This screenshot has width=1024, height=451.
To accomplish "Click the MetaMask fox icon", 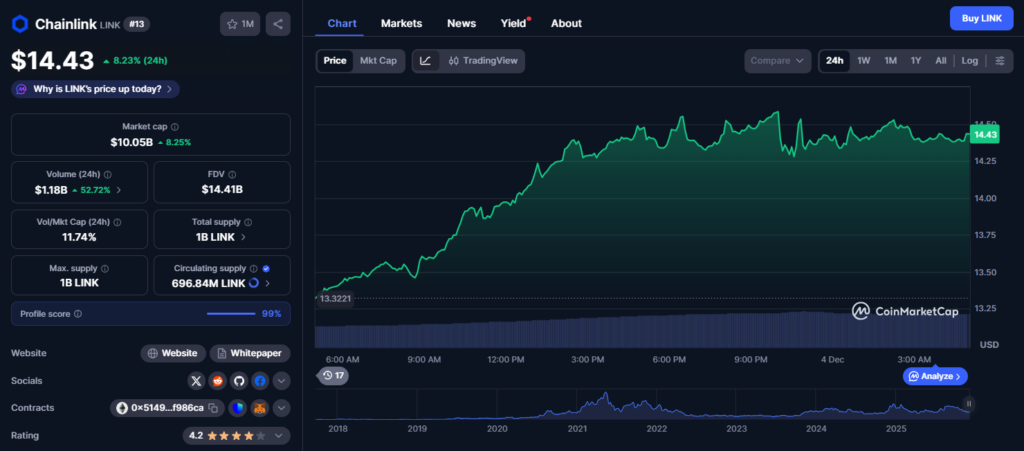I will pyautogui.click(x=259, y=408).
